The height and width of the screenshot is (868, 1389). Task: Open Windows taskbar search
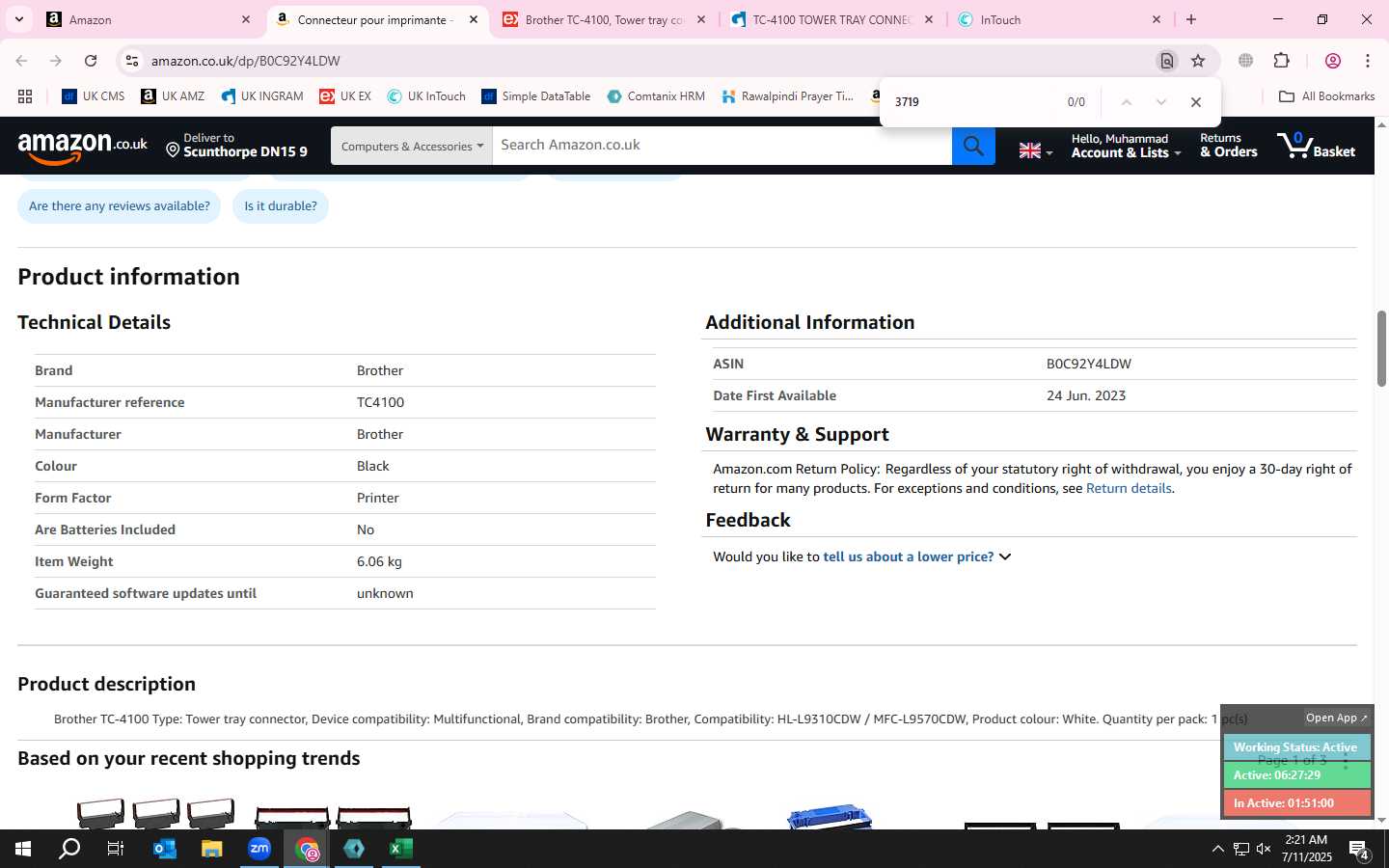pos(69,850)
